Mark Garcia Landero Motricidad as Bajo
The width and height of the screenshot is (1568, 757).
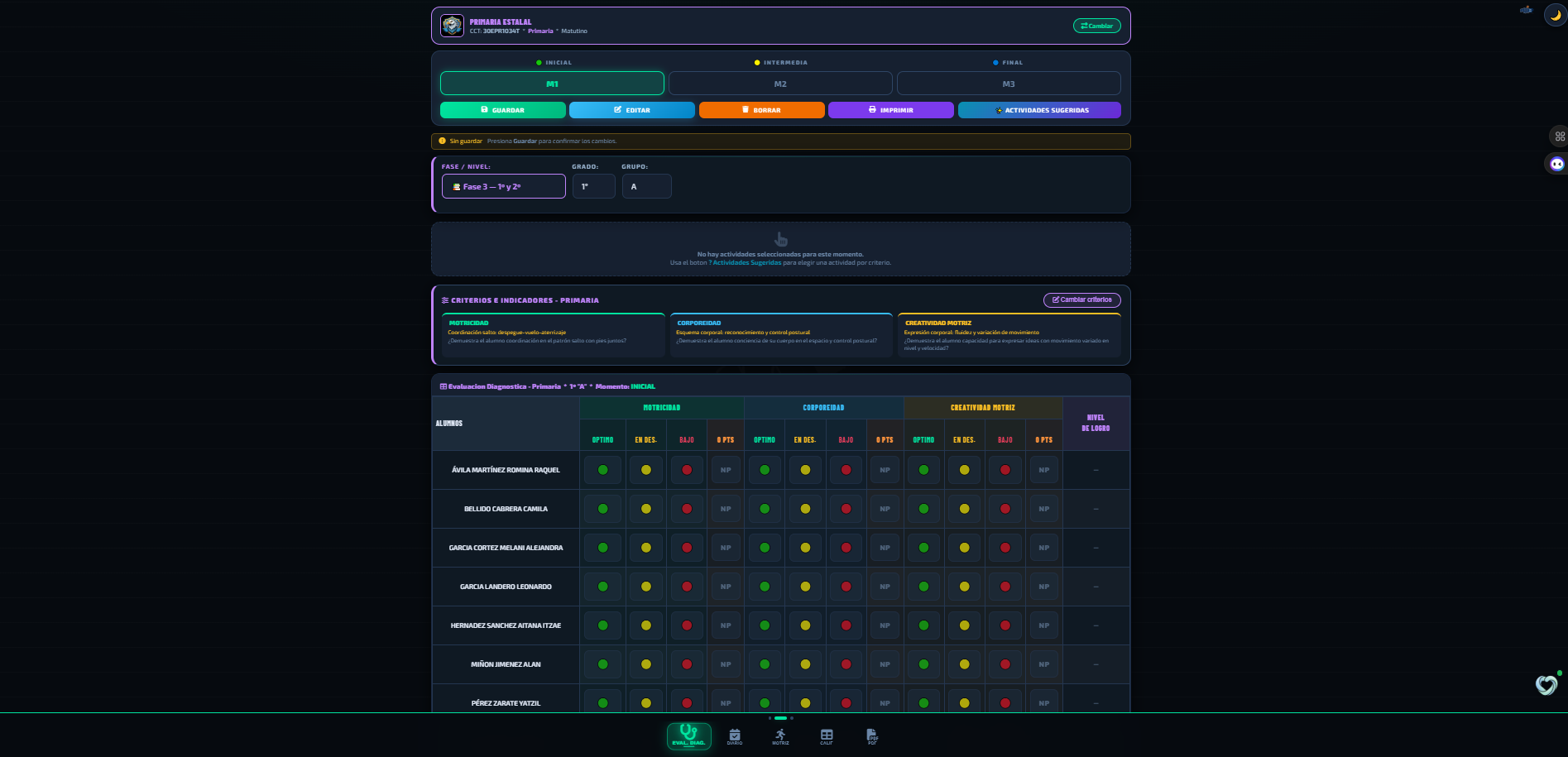687,587
